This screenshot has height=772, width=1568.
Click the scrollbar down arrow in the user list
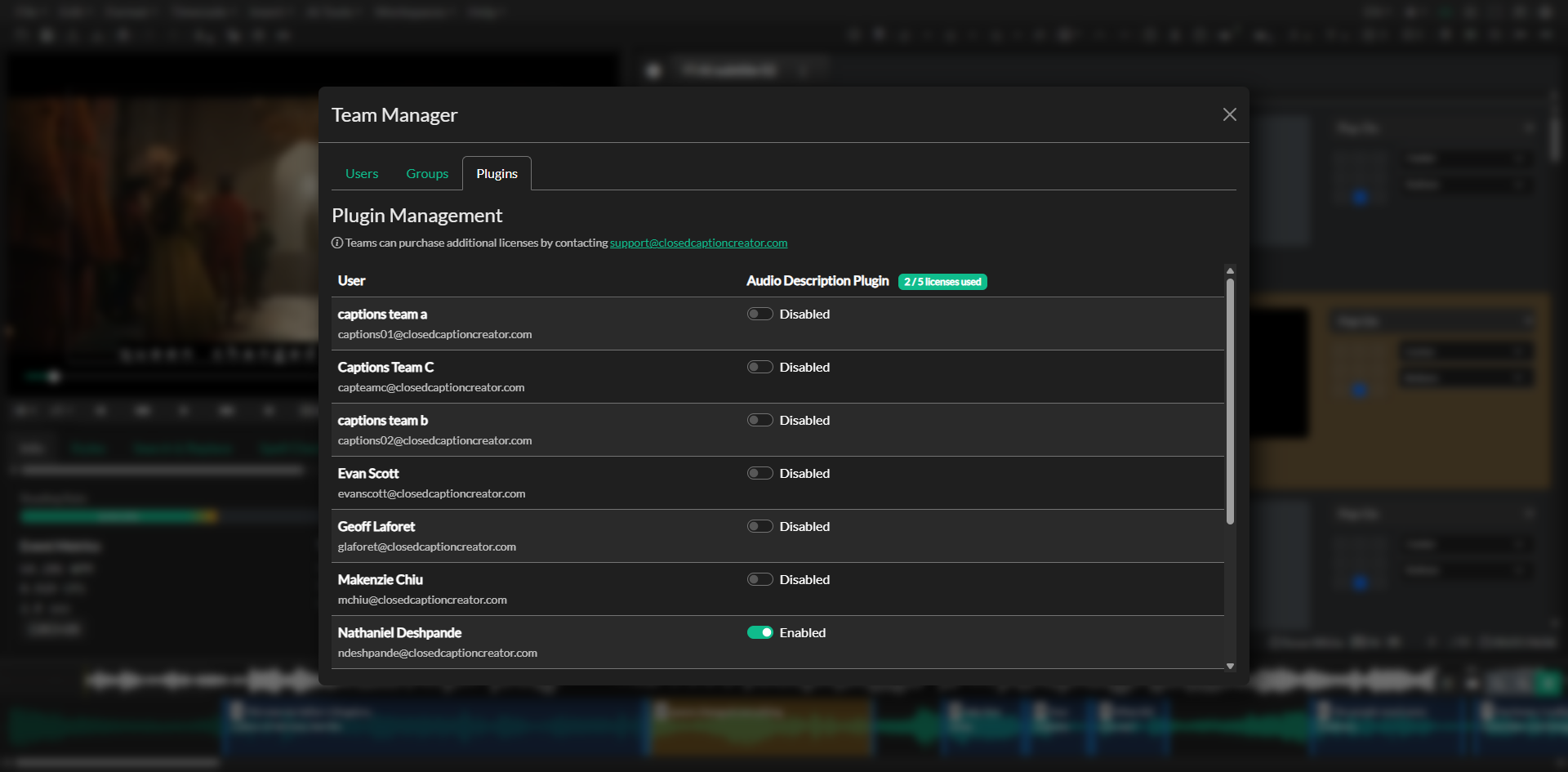tap(1230, 666)
